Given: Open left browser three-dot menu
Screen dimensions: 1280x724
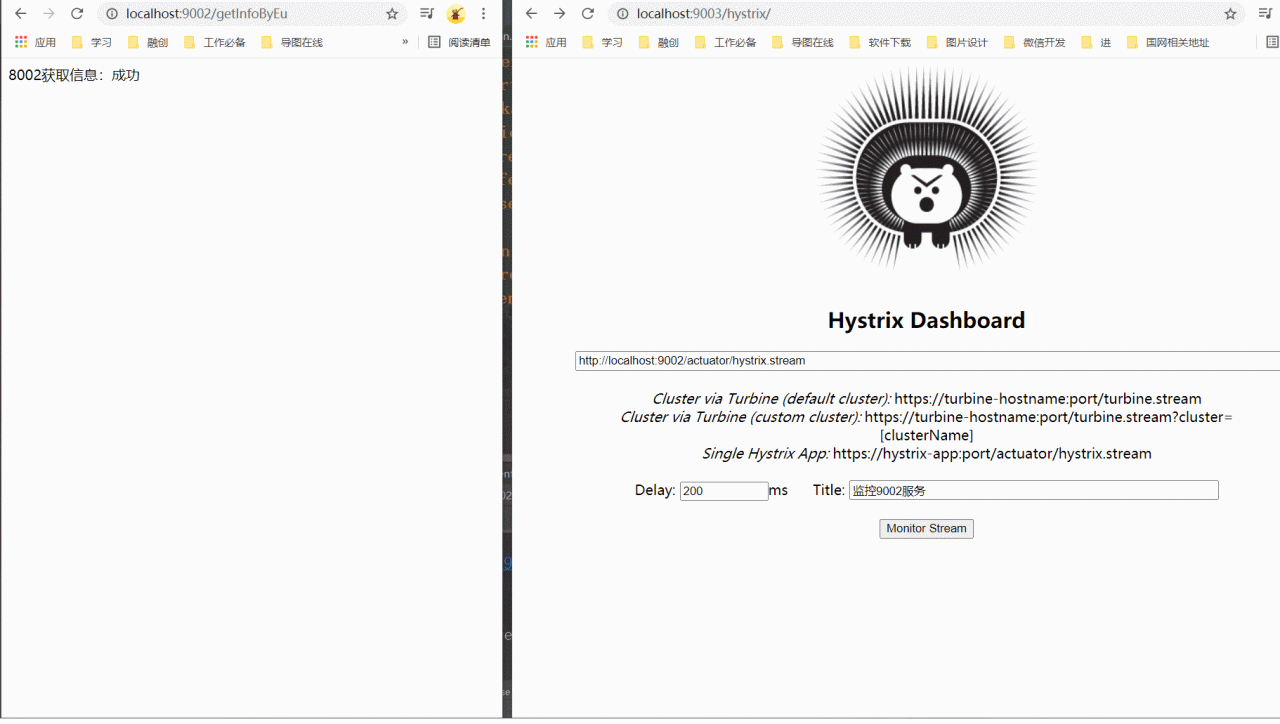Looking at the screenshot, I should pyautogui.click(x=484, y=14).
